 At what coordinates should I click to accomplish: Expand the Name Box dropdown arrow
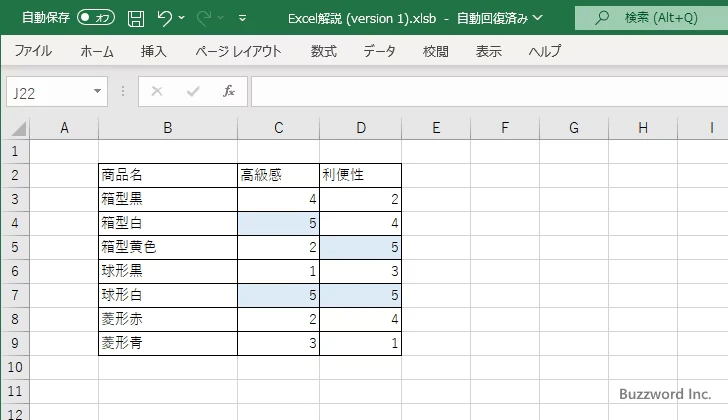coord(98,91)
